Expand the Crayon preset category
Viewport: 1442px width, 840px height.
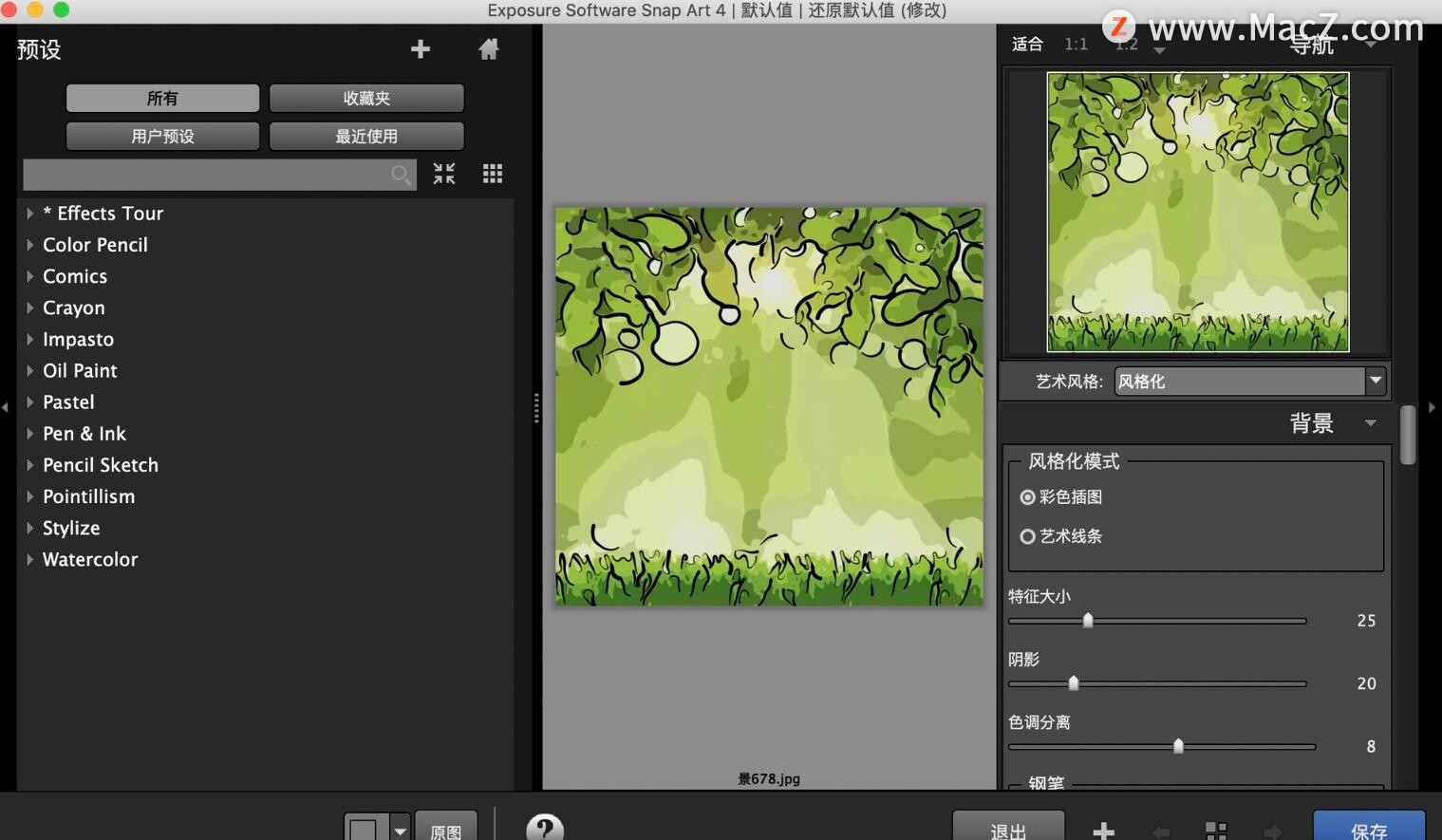pyautogui.click(x=30, y=308)
